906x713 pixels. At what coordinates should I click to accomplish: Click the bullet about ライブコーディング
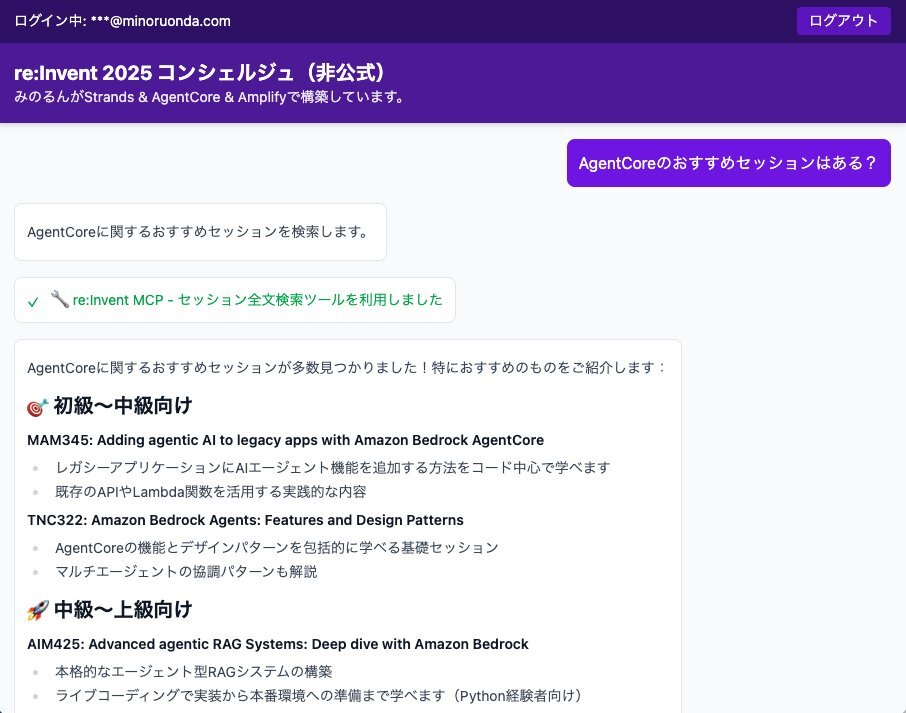coord(318,695)
